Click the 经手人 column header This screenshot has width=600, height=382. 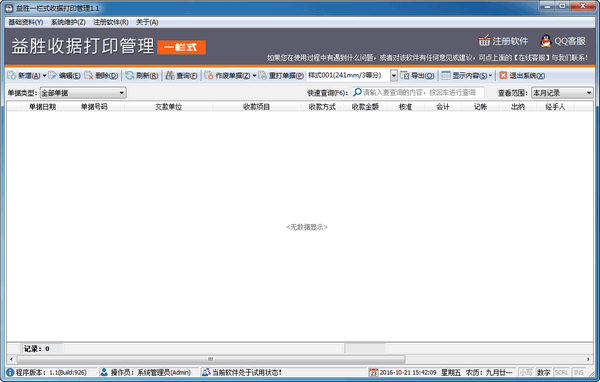click(555, 107)
